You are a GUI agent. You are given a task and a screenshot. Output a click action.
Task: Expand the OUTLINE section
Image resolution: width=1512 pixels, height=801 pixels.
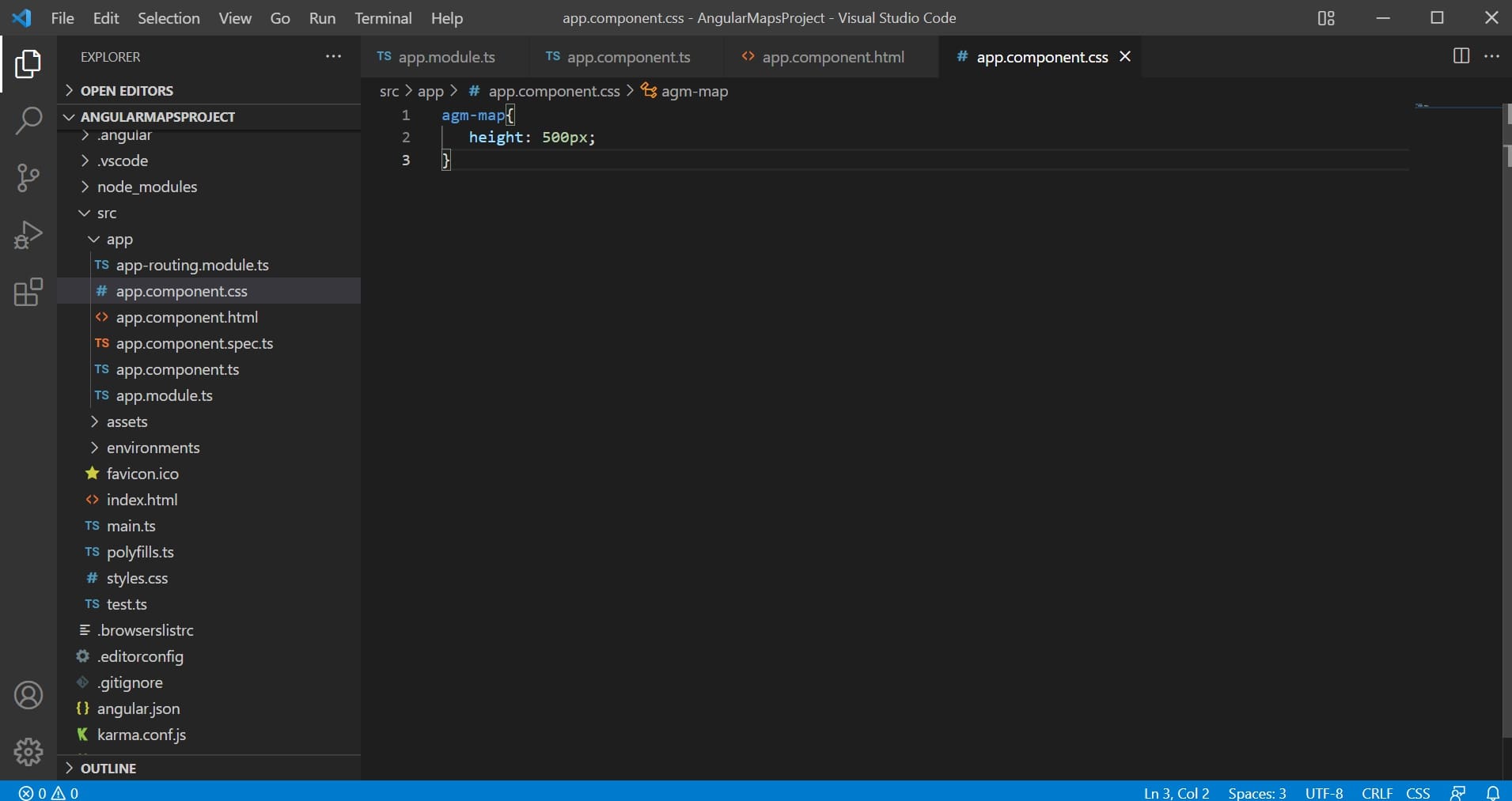click(108, 768)
